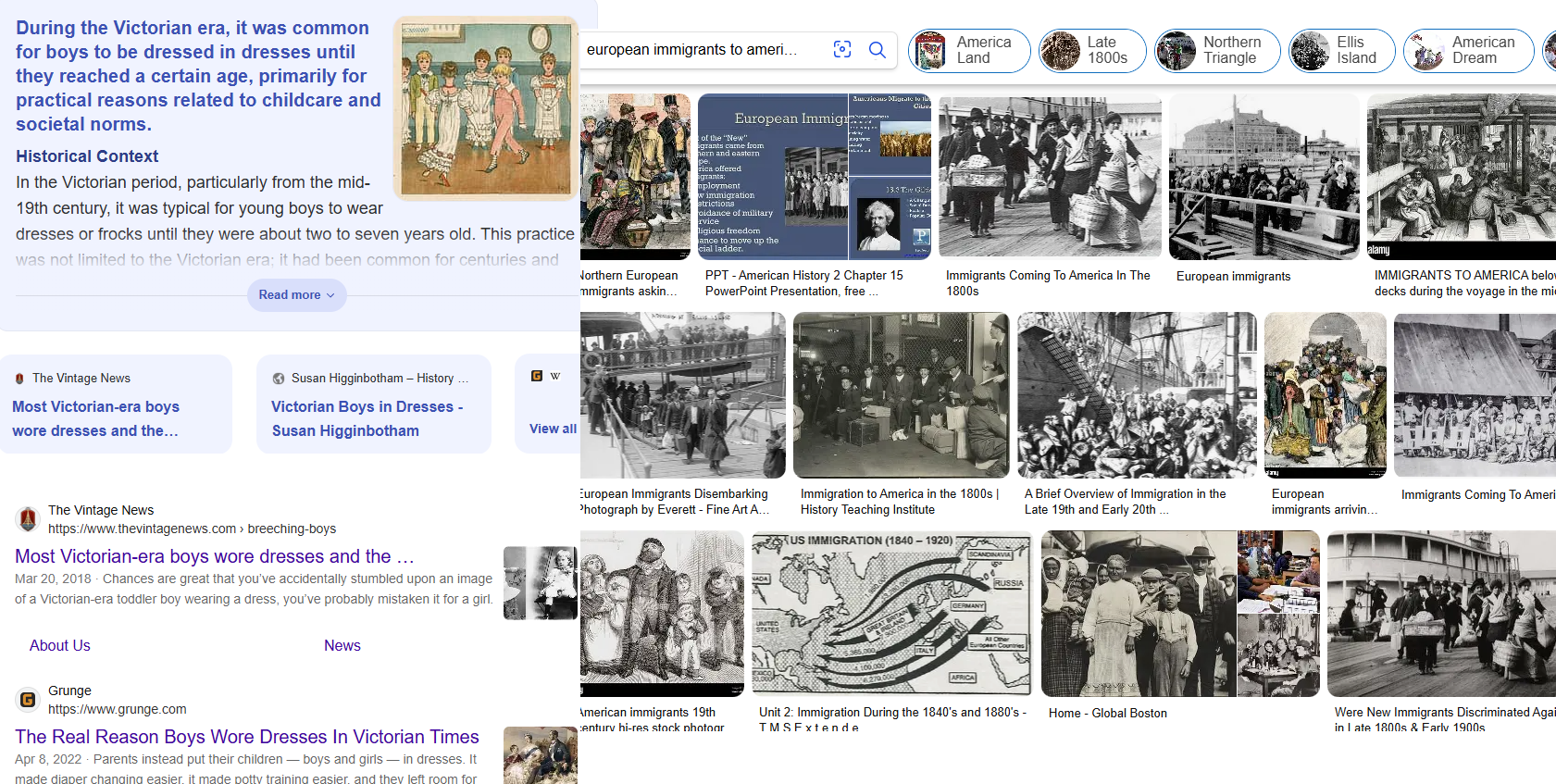The height and width of the screenshot is (784, 1556).
Task: Expand the overview with Read more
Action: click(x=296, y=295)
